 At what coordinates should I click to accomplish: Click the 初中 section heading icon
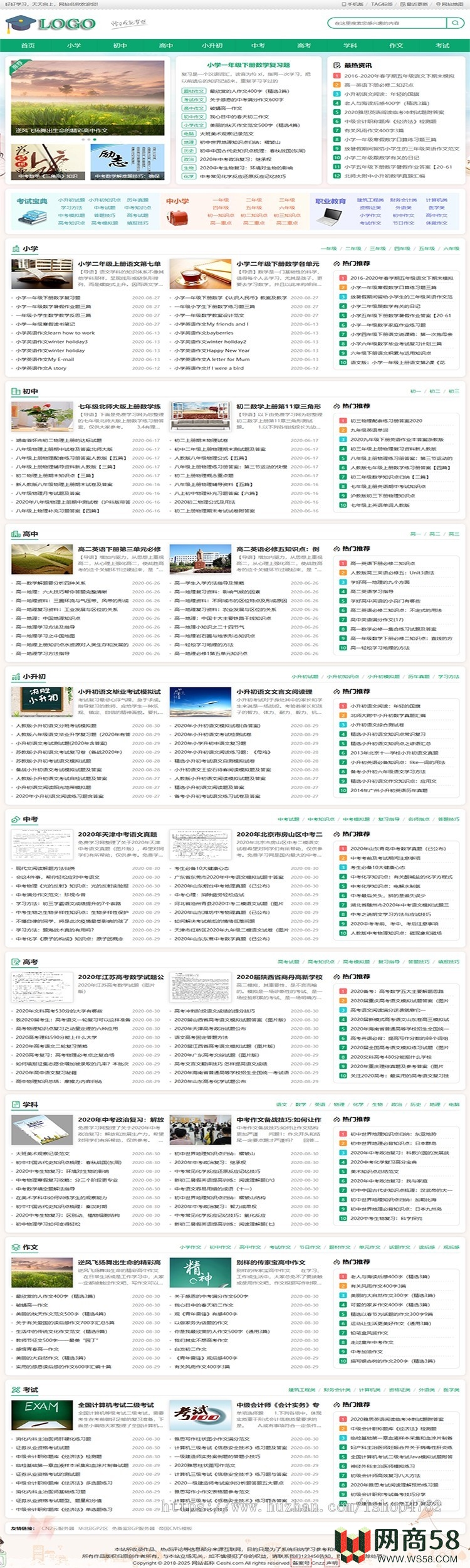[16, 391]
